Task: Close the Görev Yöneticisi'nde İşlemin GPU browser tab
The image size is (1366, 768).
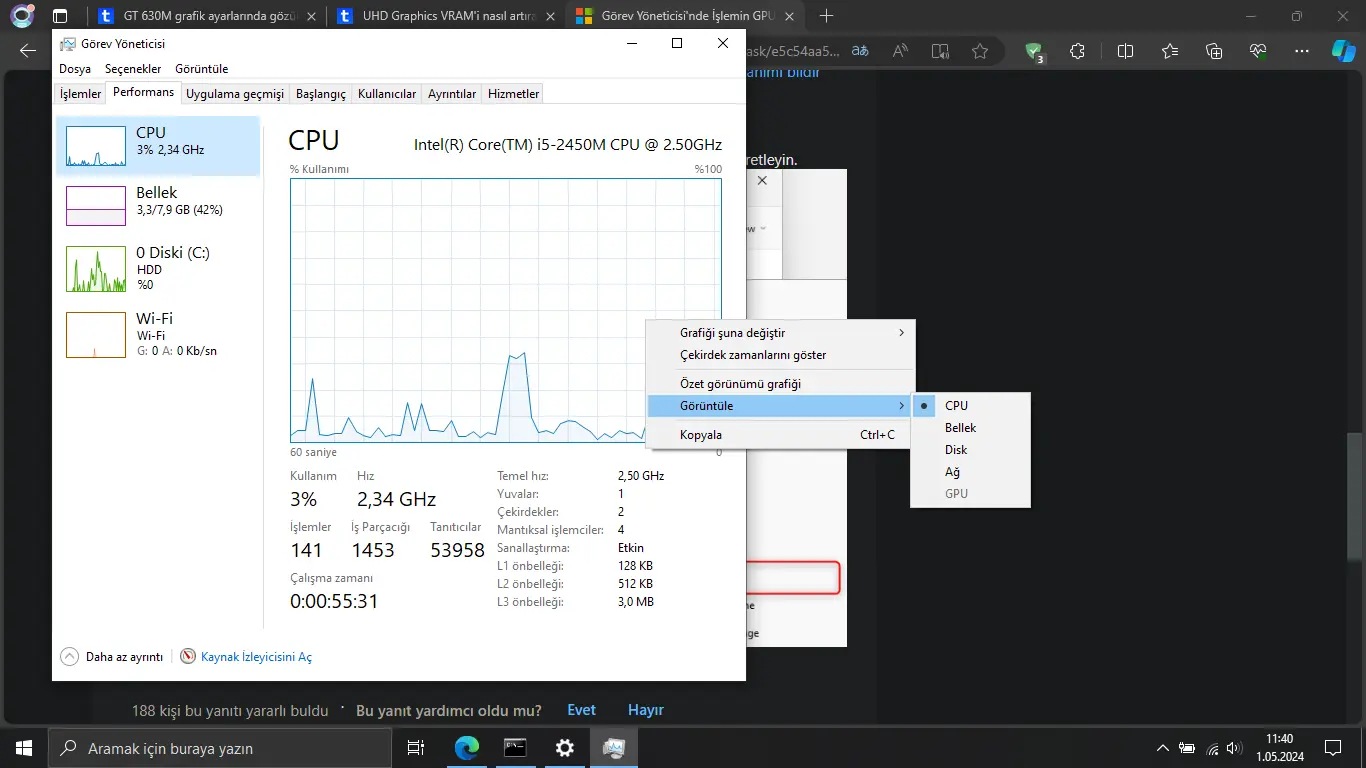Action: pyautogui.click(x=790, y=16)
